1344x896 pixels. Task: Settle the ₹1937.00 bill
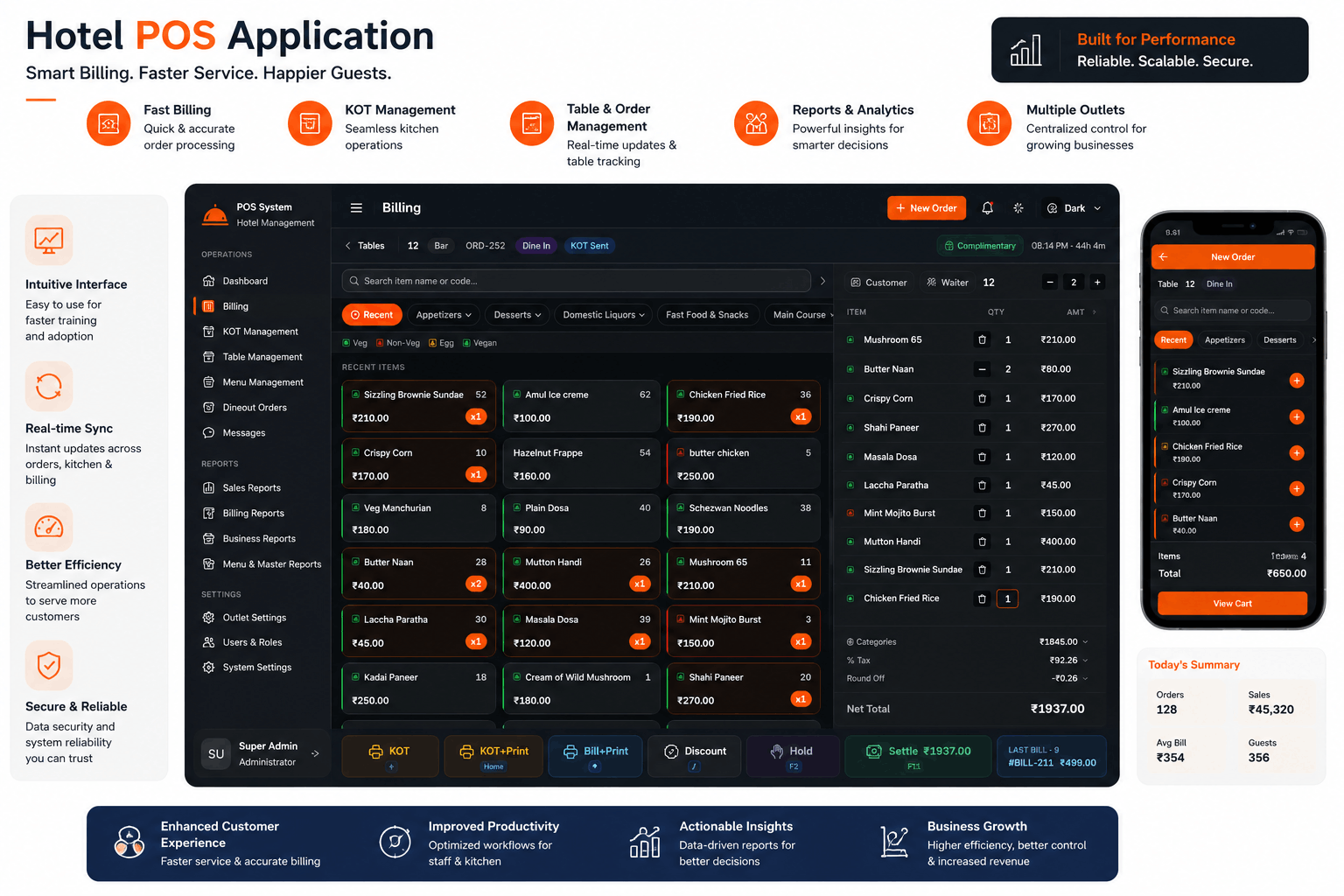pos(918,756)
